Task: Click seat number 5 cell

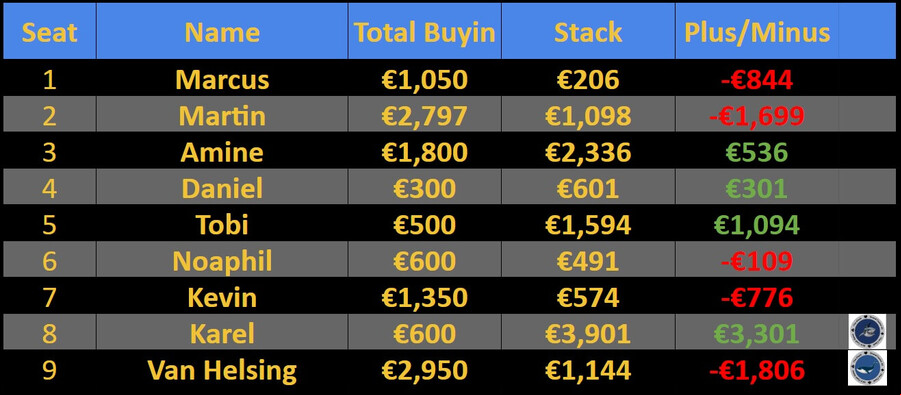Action: (49, 225)
